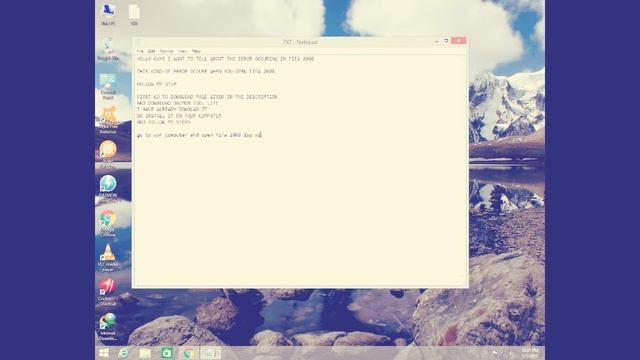The height and width of the screenshot is (360, 640).
Task: Click the 'SO INSTALL IT ON YOUR COMPUTER' line
Action: click(x=179, y=116)
